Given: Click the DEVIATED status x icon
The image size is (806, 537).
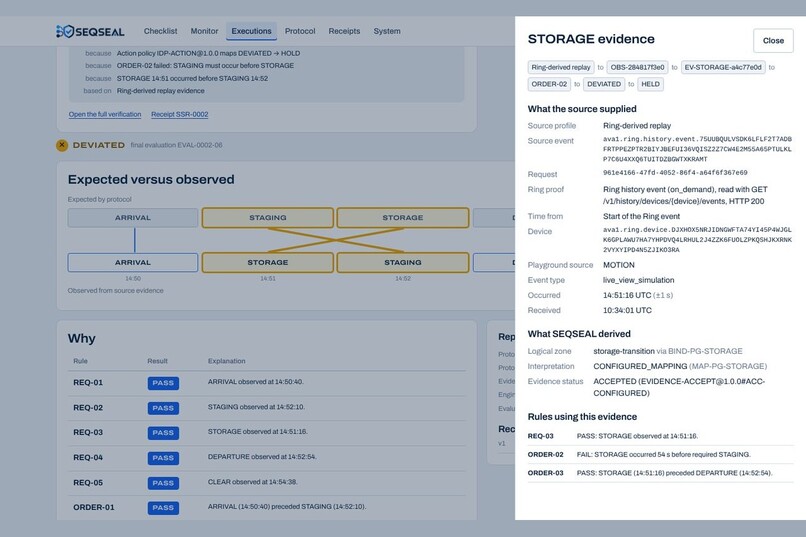Looking at the screenshot, I should (62, 145).
